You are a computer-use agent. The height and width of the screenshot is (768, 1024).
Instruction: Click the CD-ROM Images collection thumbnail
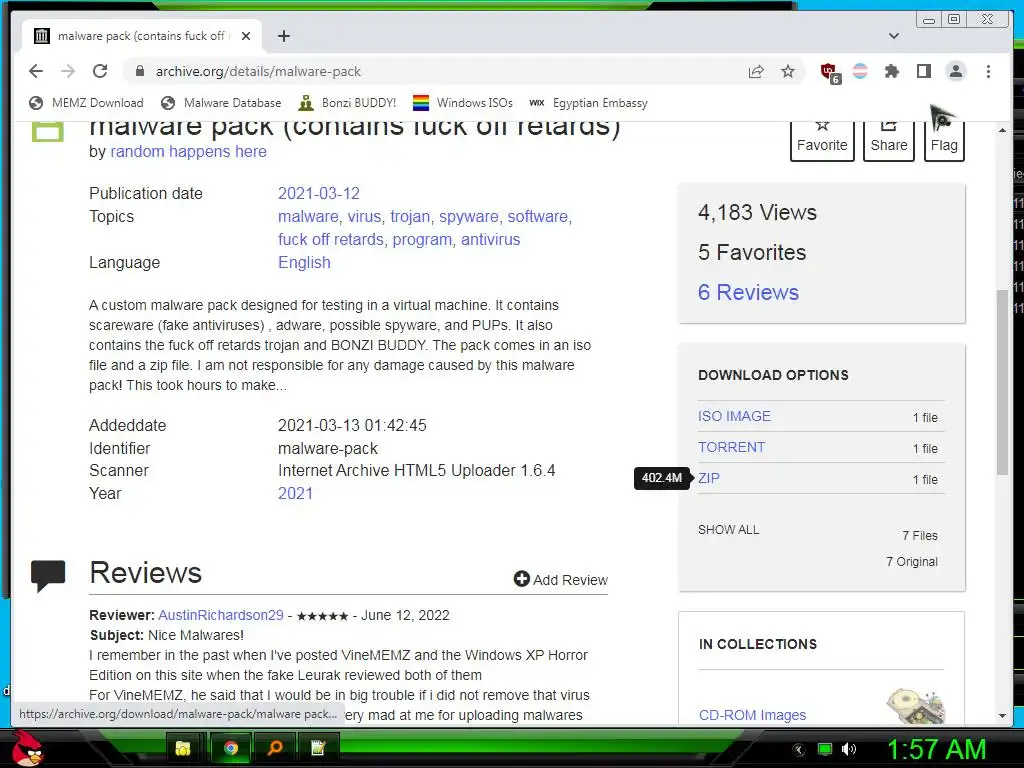(916, 707)
